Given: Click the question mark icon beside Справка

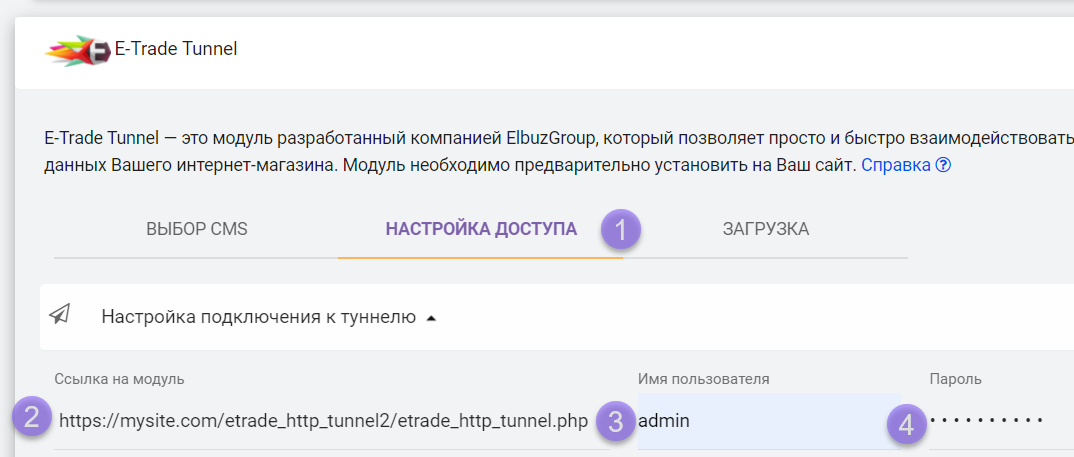Looking at the screenshot, I should (942, 165).
